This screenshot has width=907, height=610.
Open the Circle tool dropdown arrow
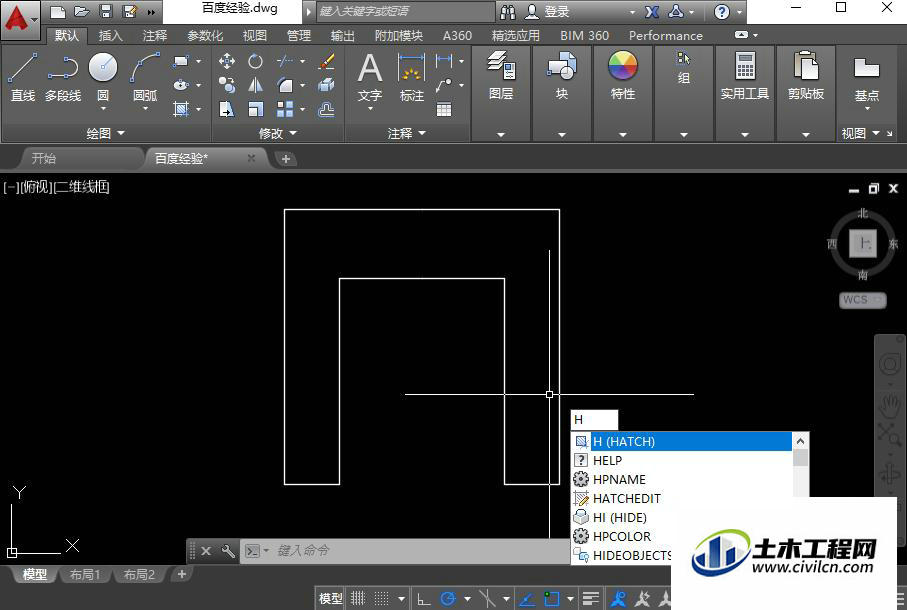tap(103, 108)
